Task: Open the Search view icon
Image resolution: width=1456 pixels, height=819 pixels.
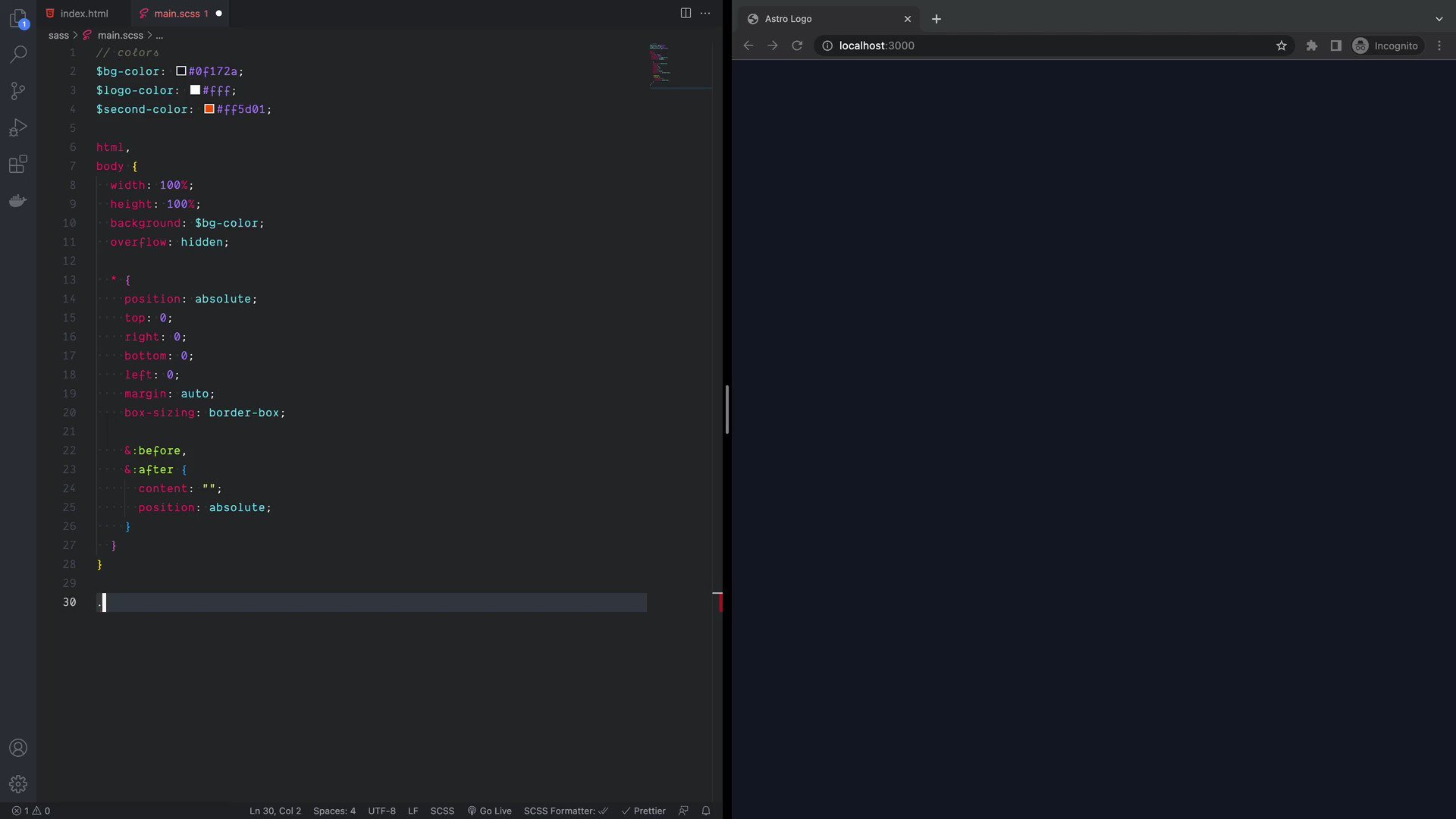Action: coord(18,55)
